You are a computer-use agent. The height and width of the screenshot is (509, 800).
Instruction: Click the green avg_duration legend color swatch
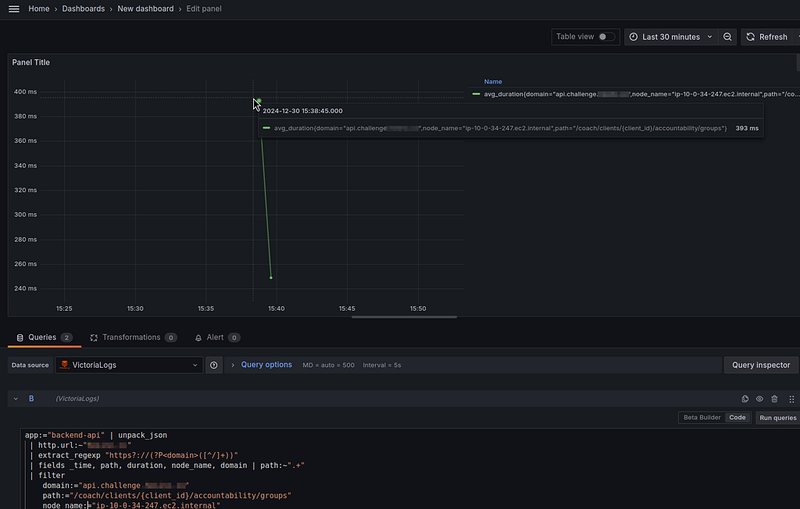(x=476, y=94)
